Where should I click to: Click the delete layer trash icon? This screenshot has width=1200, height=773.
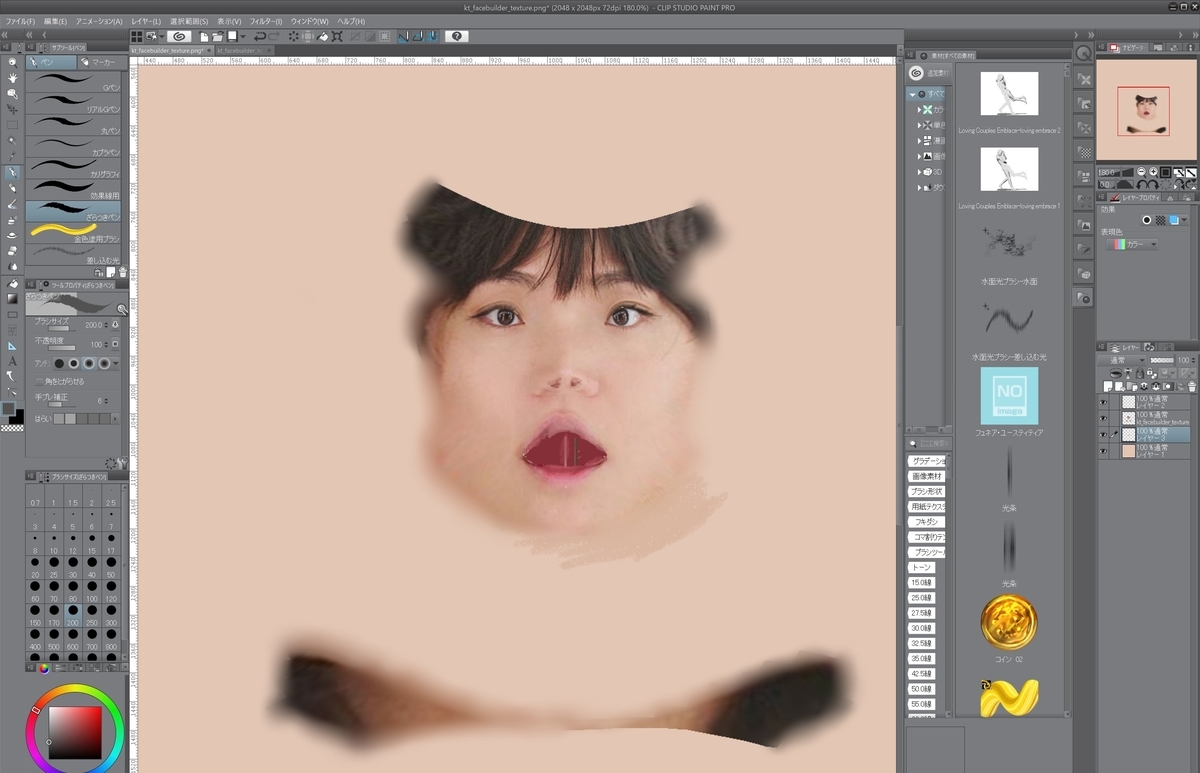1192,387
